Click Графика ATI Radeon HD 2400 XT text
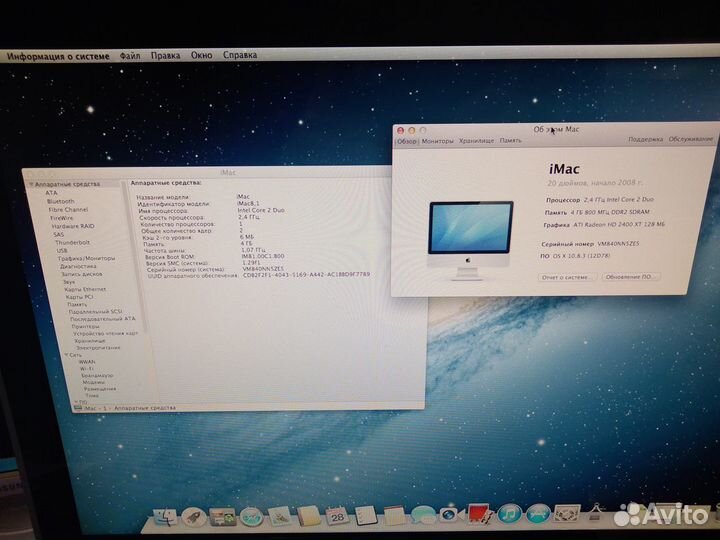 (x=604, y=225)
